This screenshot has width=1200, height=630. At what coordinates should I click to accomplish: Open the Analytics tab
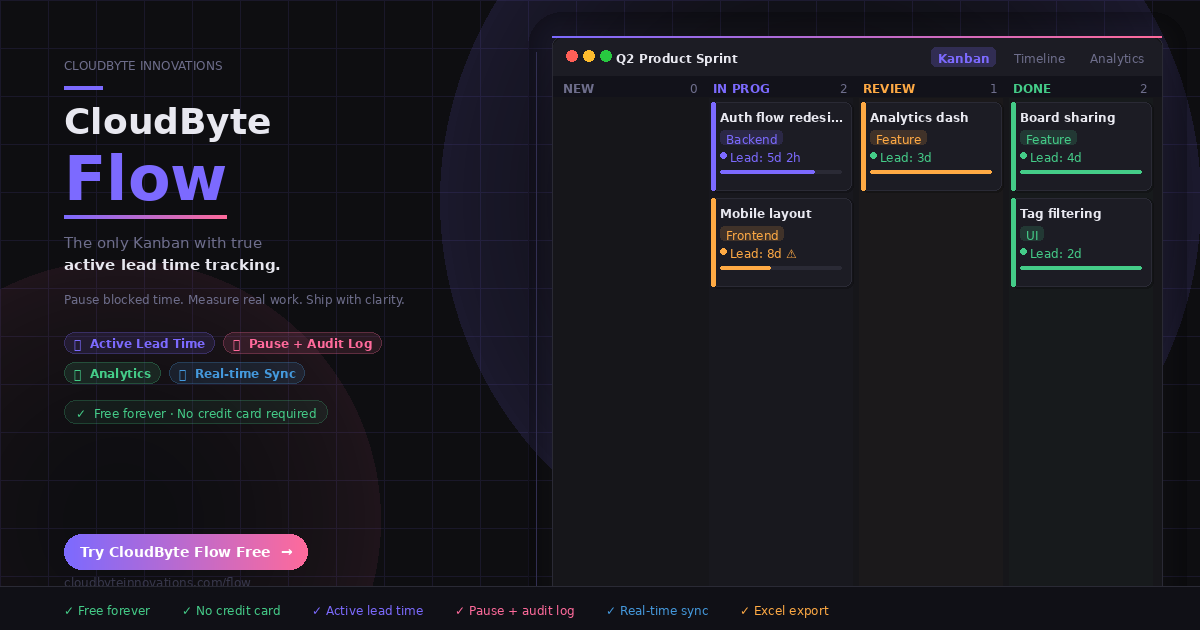tap(1117, 58)
